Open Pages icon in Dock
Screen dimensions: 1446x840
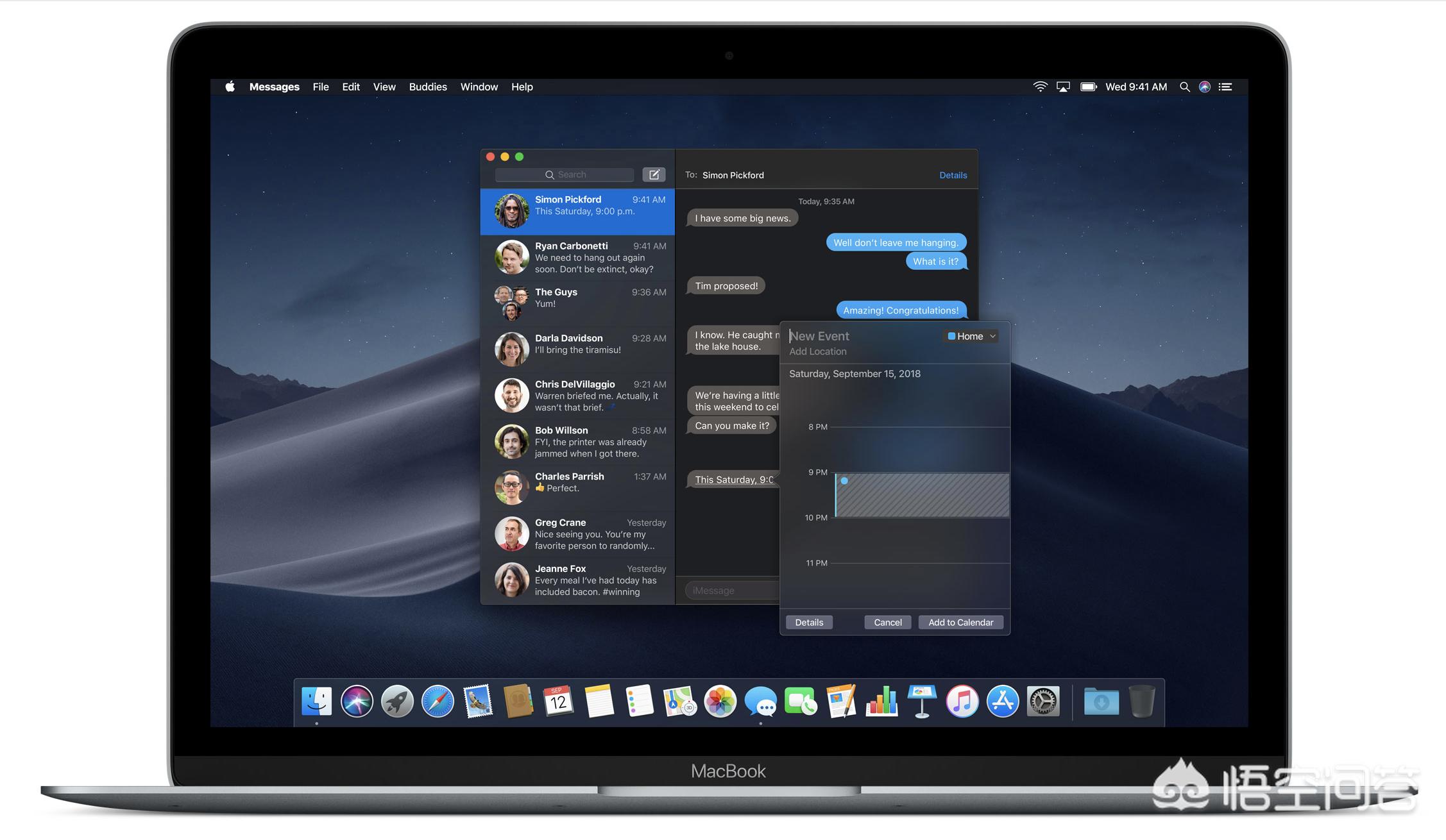click(x=841, y=701)
